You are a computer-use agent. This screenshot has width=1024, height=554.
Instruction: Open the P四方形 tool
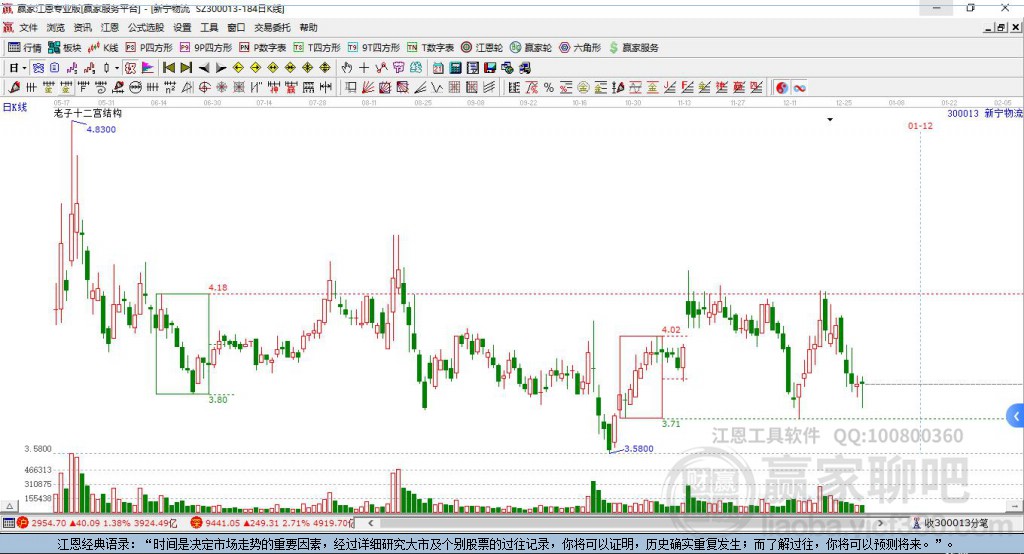pos(149,48)
